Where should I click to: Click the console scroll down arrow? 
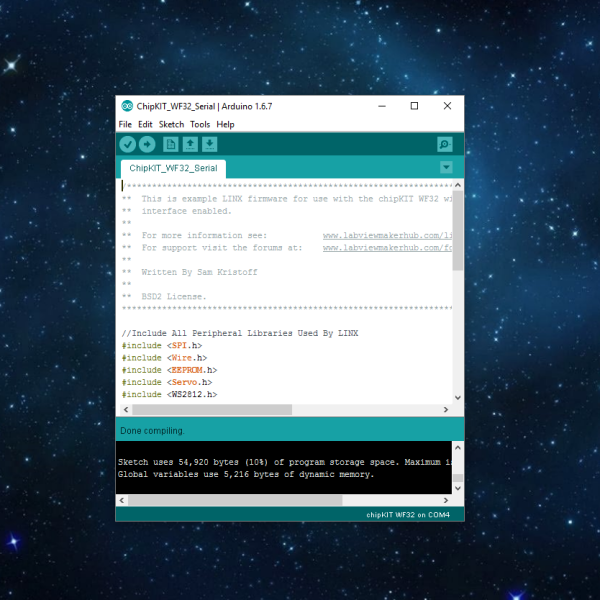click(x=458, y=488)
